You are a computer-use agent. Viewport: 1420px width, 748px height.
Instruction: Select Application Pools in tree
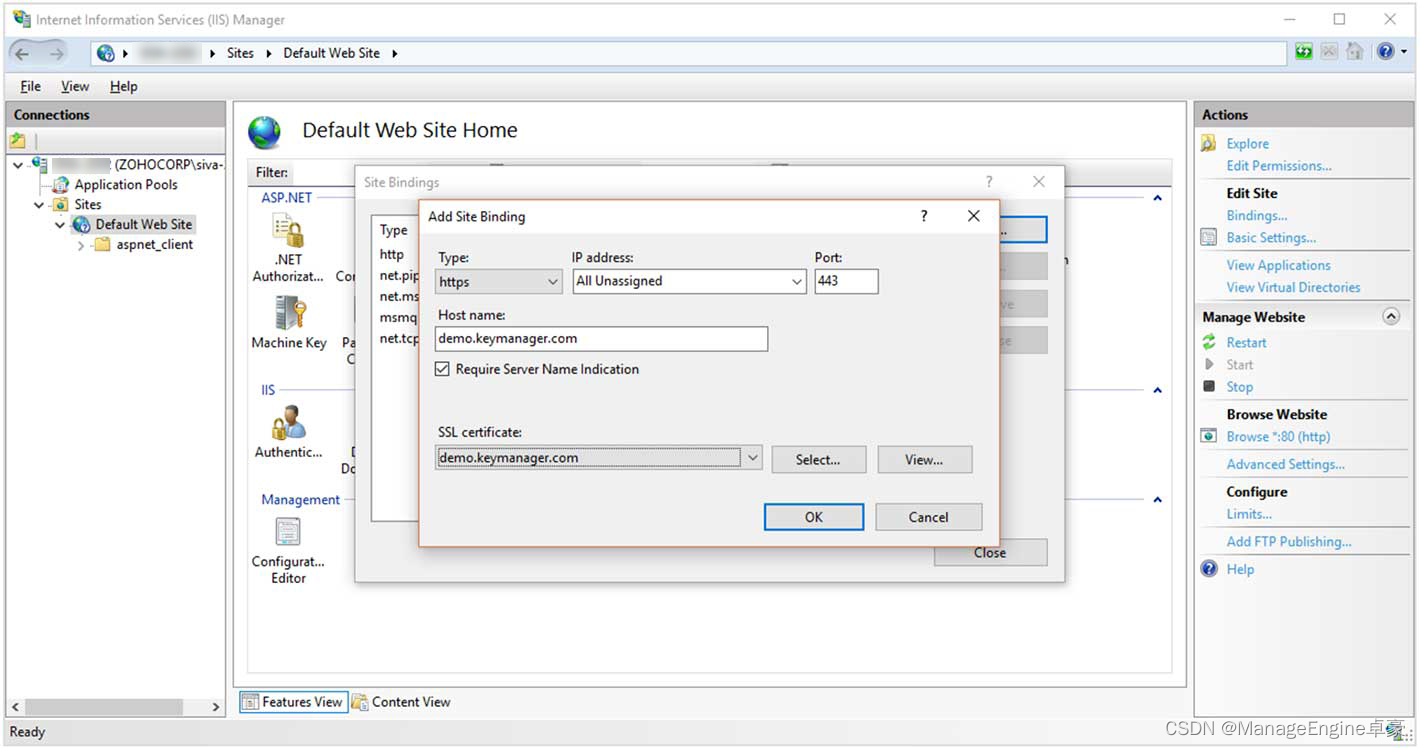tap(126, 185)
